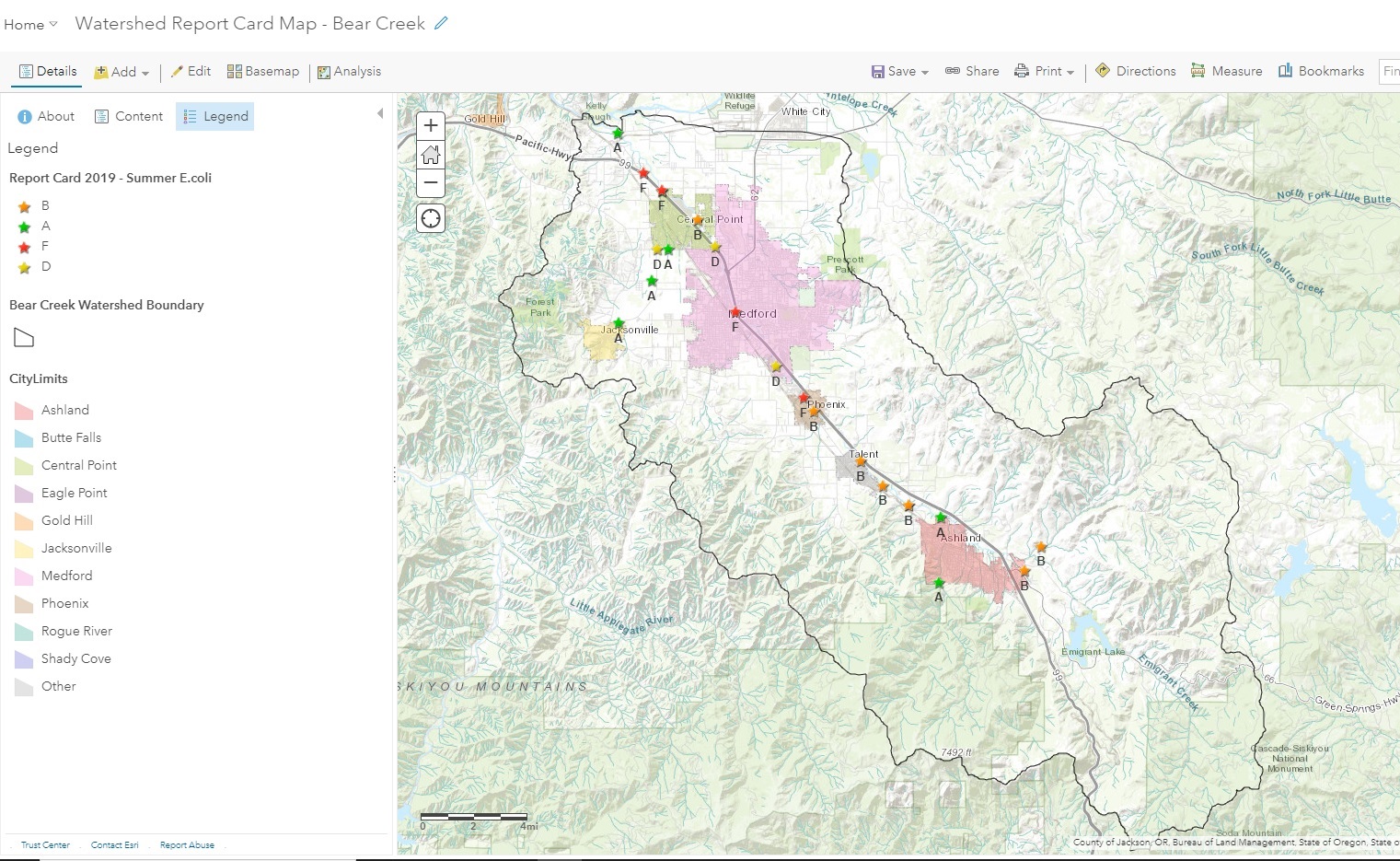Edit the map title with pencil icon
This screenshot has height=861, width=1400.
[441, 24]
